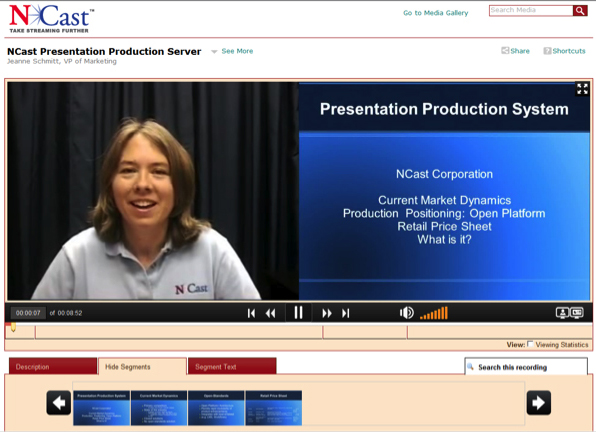Viewport: 596px width, 432px height.
Task: Open the Share link
Action: tap(515, 51)
